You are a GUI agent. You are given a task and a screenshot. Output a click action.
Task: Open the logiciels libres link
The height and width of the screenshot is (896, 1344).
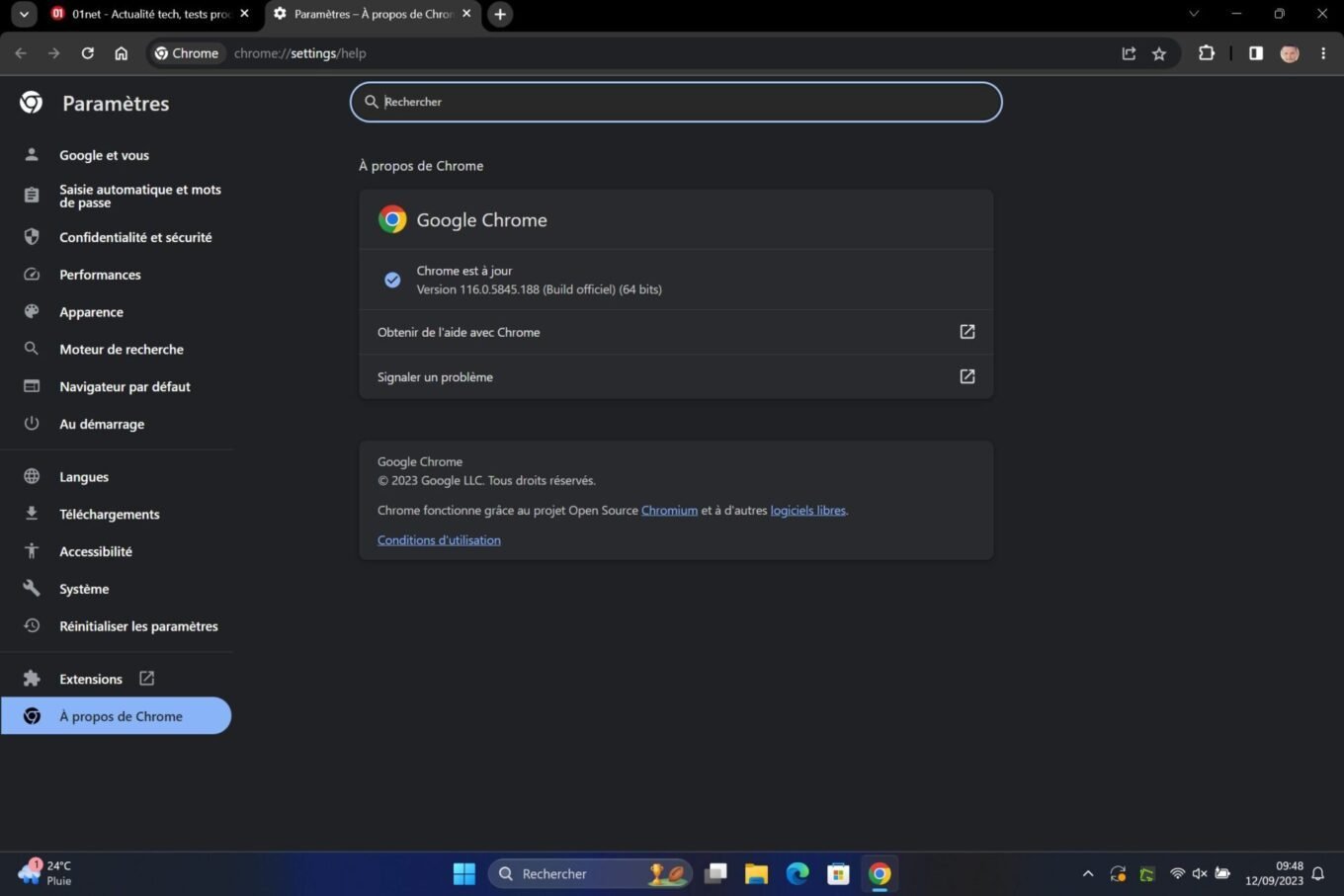point(807,511)
